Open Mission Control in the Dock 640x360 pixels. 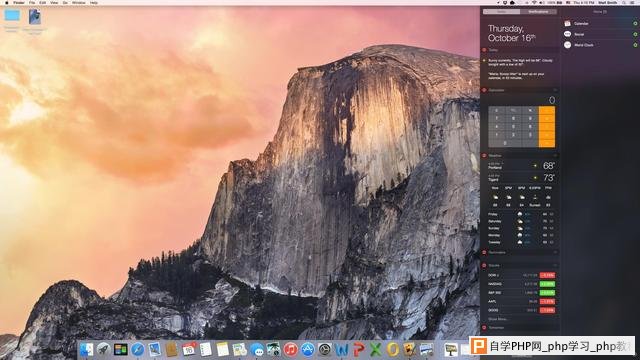pyautogui.click(x=121, y=349)
